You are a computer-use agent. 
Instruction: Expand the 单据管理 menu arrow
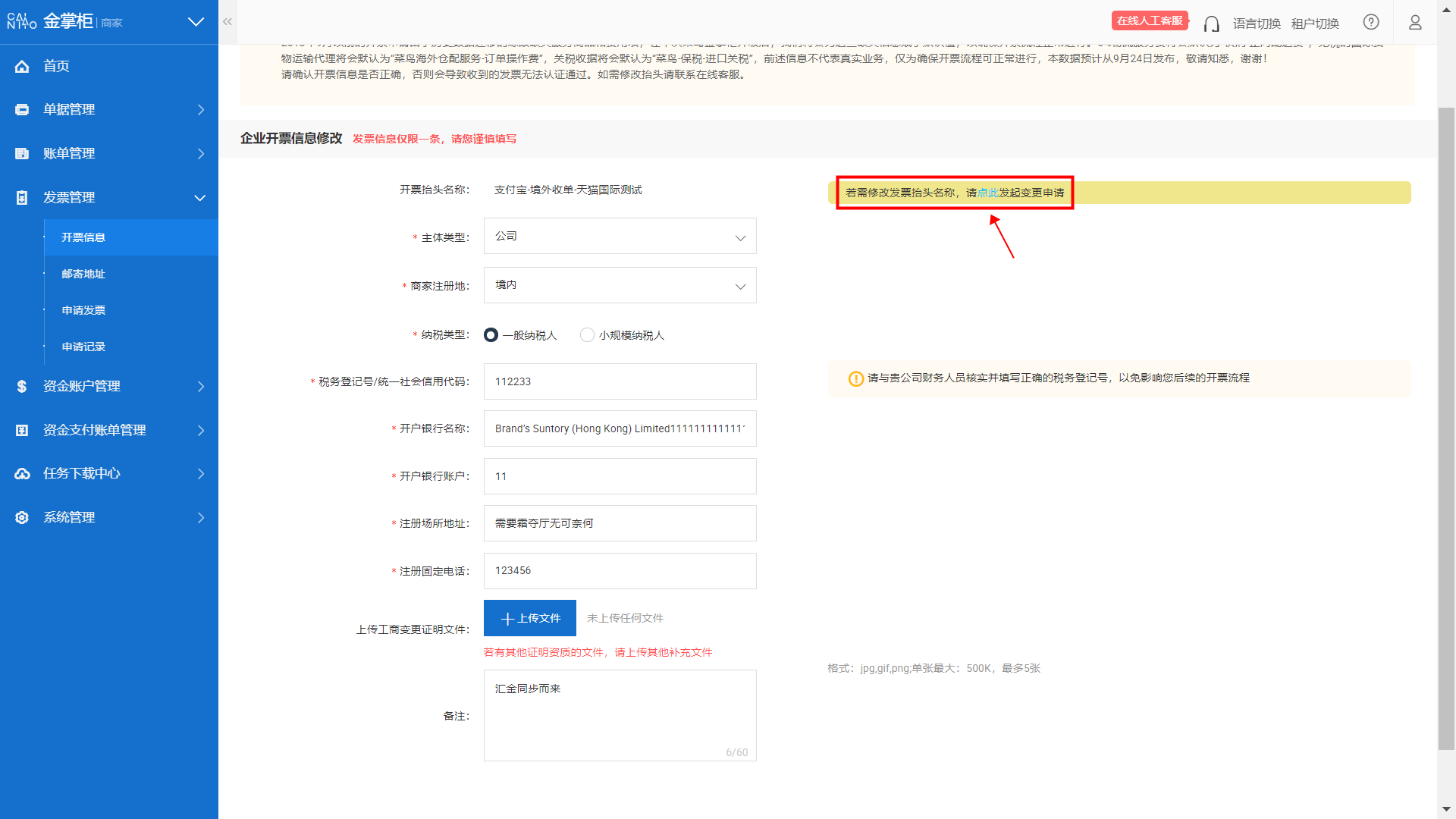point(201,110)
